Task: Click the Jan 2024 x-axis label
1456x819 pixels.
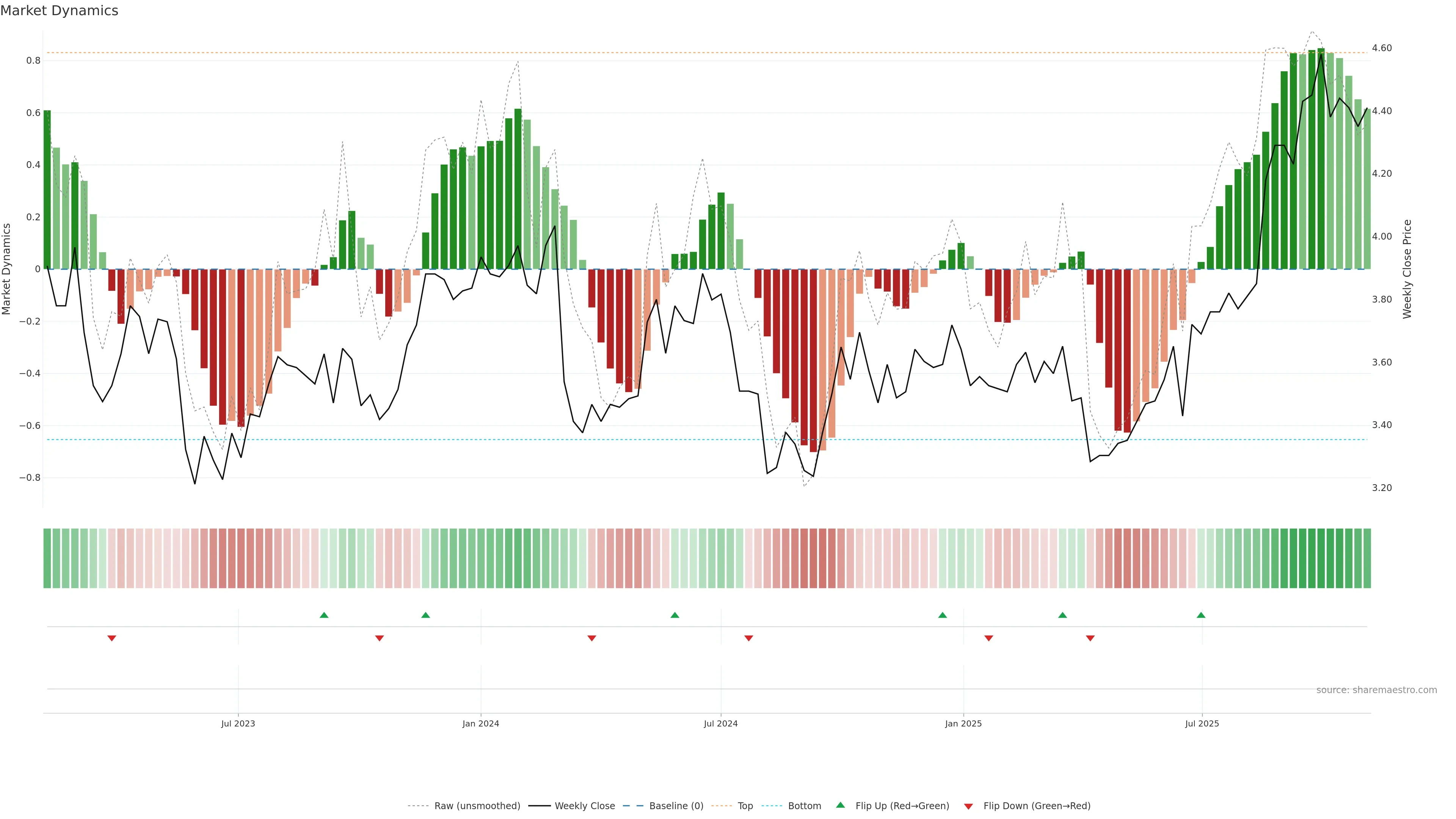Action: click(480, 723)
